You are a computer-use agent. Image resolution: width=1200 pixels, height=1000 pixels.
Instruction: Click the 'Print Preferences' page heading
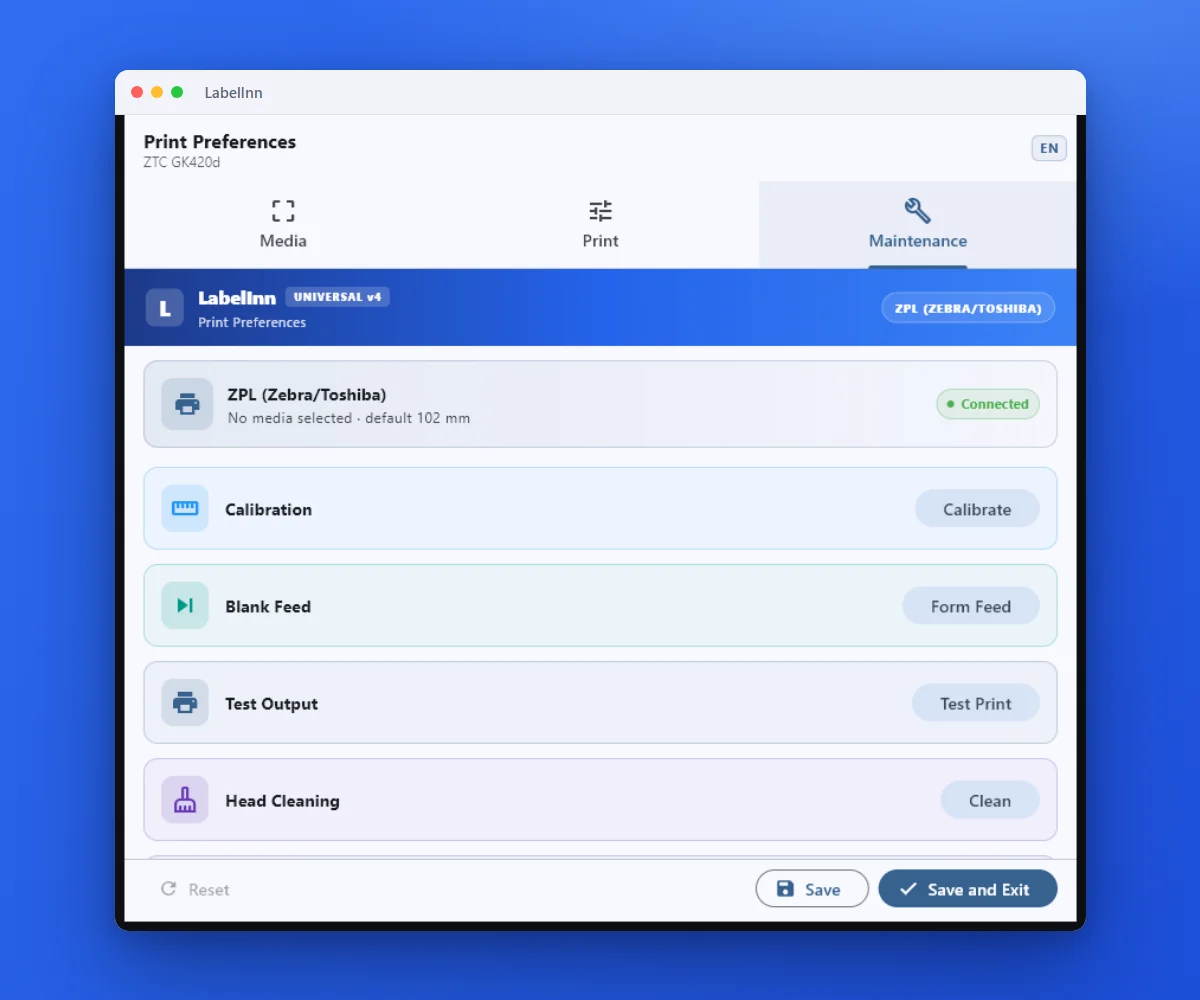tap(220, 141)
